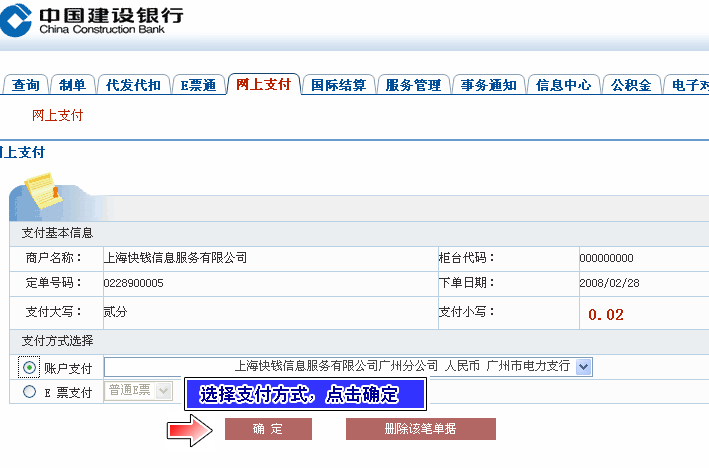Go to the 信息中心 tab

[564, 85]
